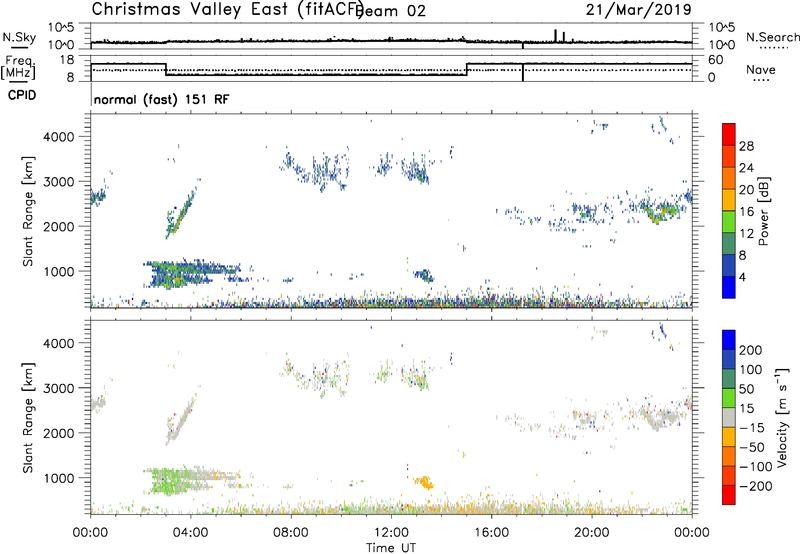Click the '4000' tick on power panel
This screenshot has width=800, height=554.
[x=58, y=137]
